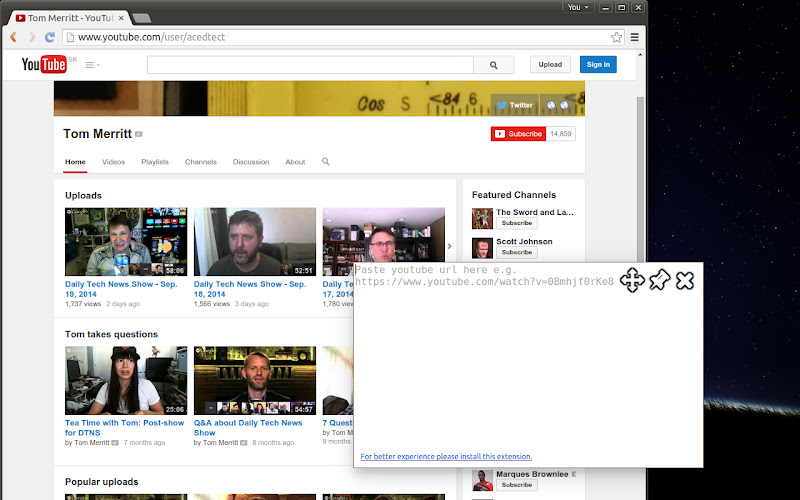Open the YouTube guide menu dropdown
The height and width of the screenshot is (500, 800).
pos(92,65)
